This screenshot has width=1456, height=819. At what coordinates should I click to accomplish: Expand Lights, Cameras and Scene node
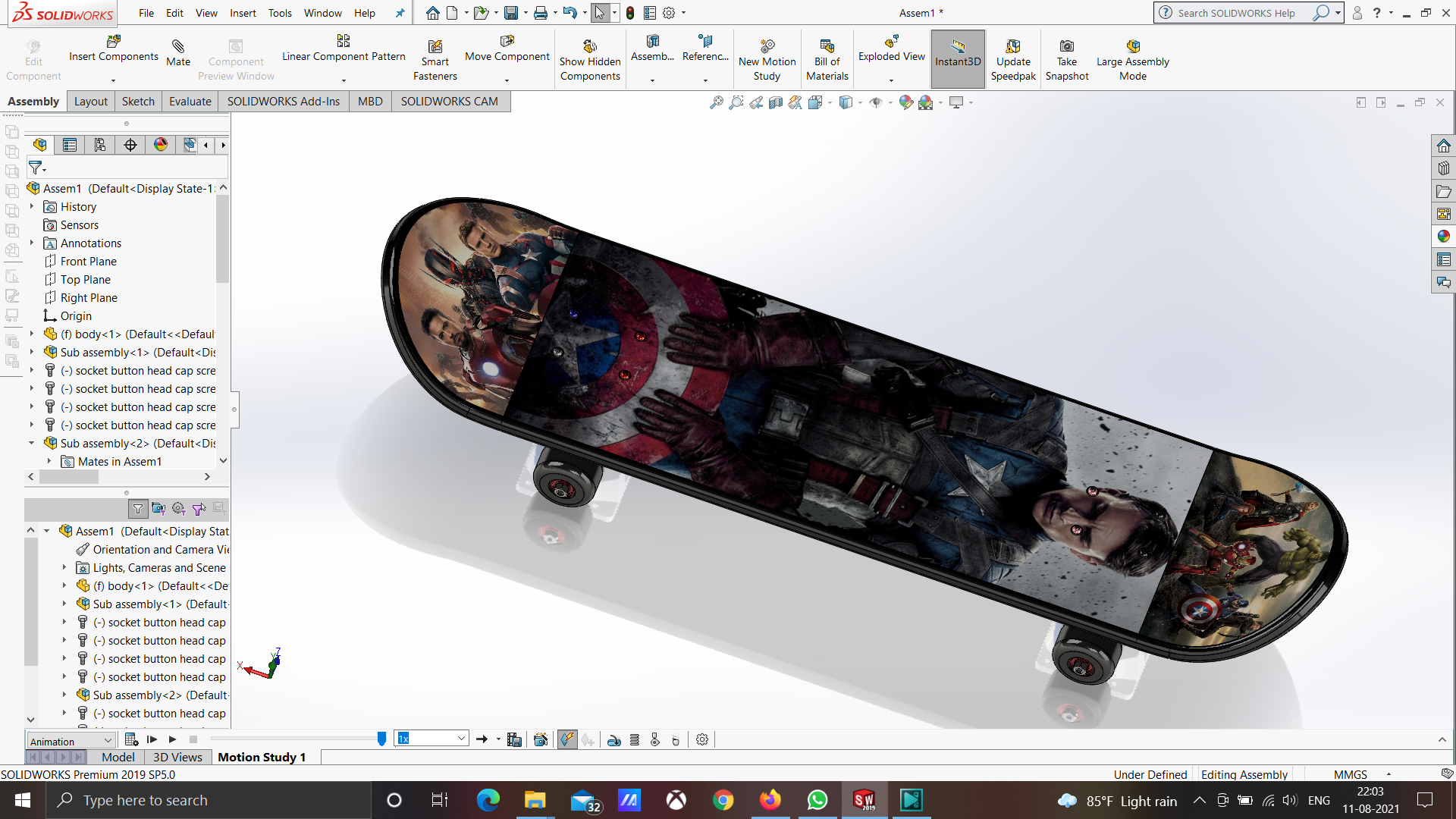pos(64,567)
